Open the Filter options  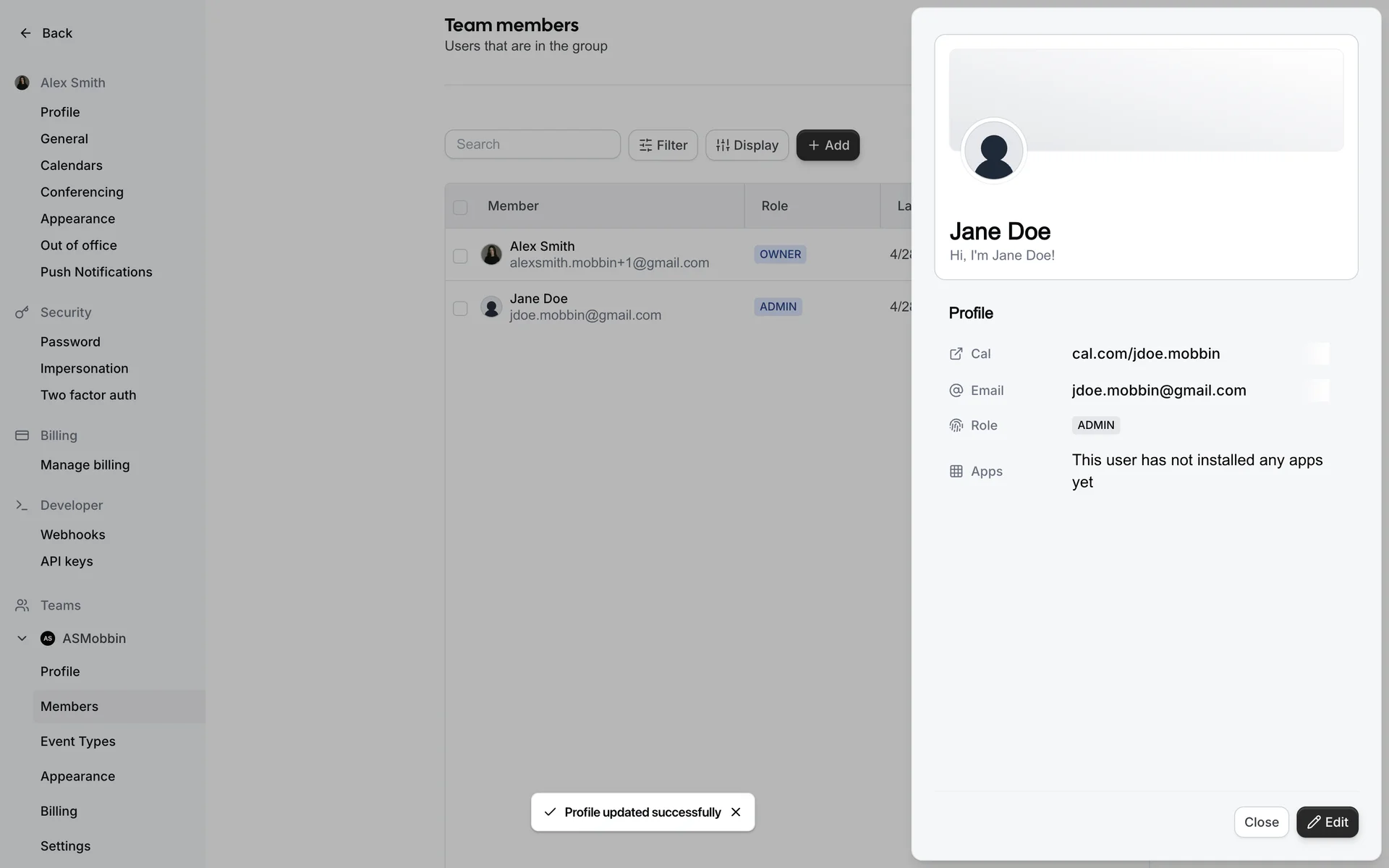point(663,145)
